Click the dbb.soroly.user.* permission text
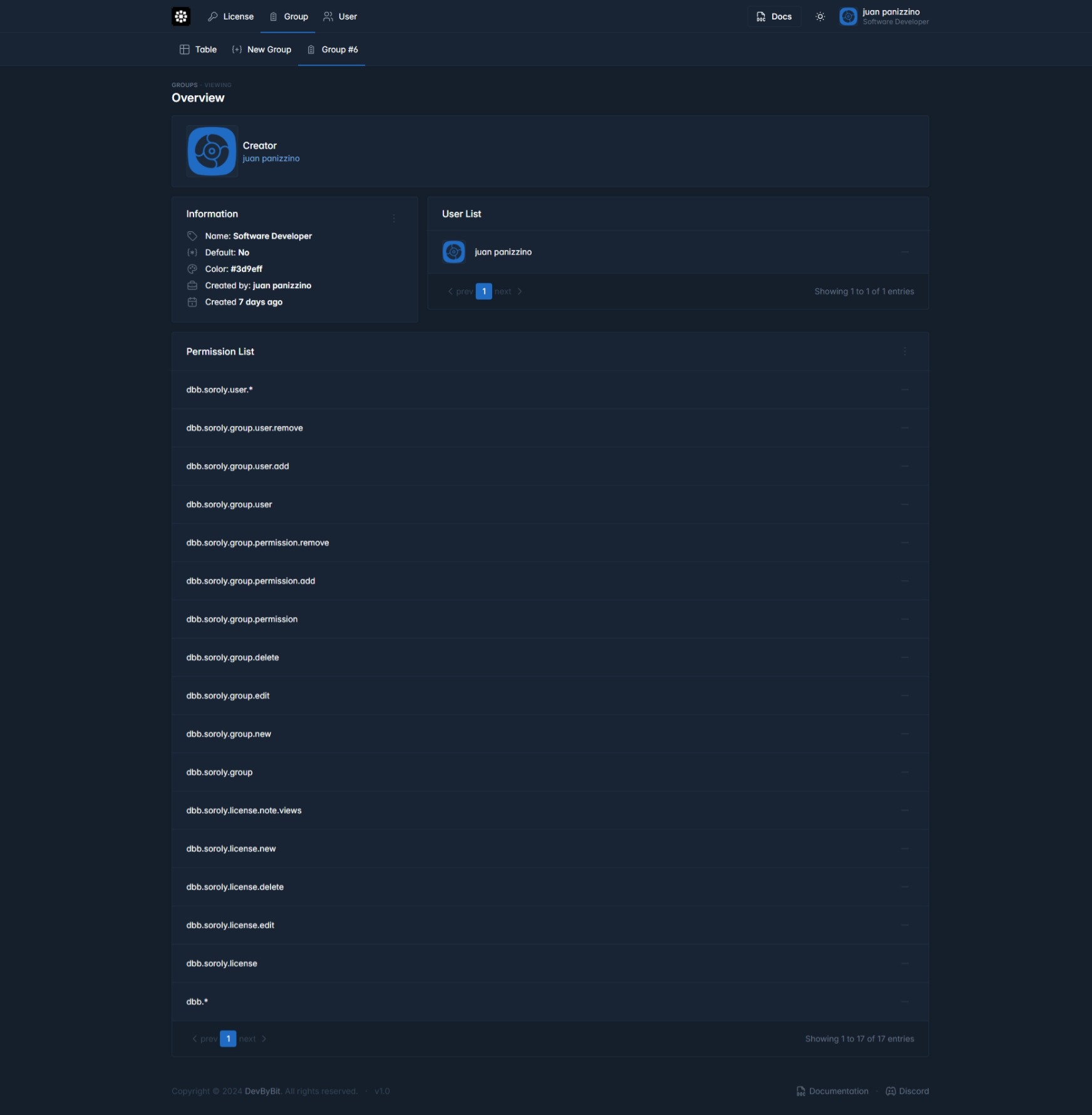This screenshot has height=1115, width=1092. coord(220,390)
